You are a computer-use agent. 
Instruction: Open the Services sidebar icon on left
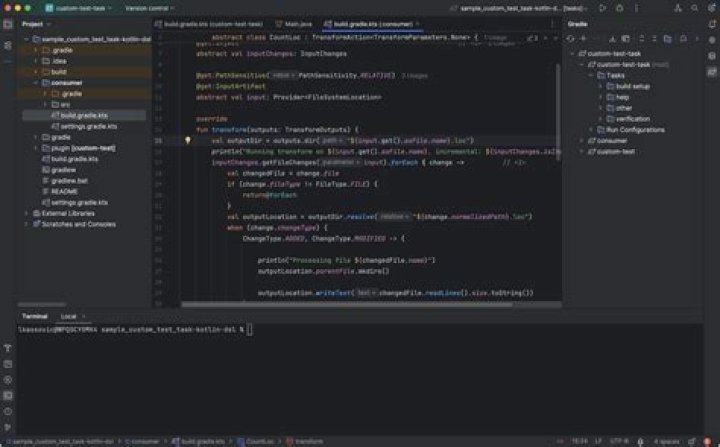pyautogui.click(x=8, y=380)
